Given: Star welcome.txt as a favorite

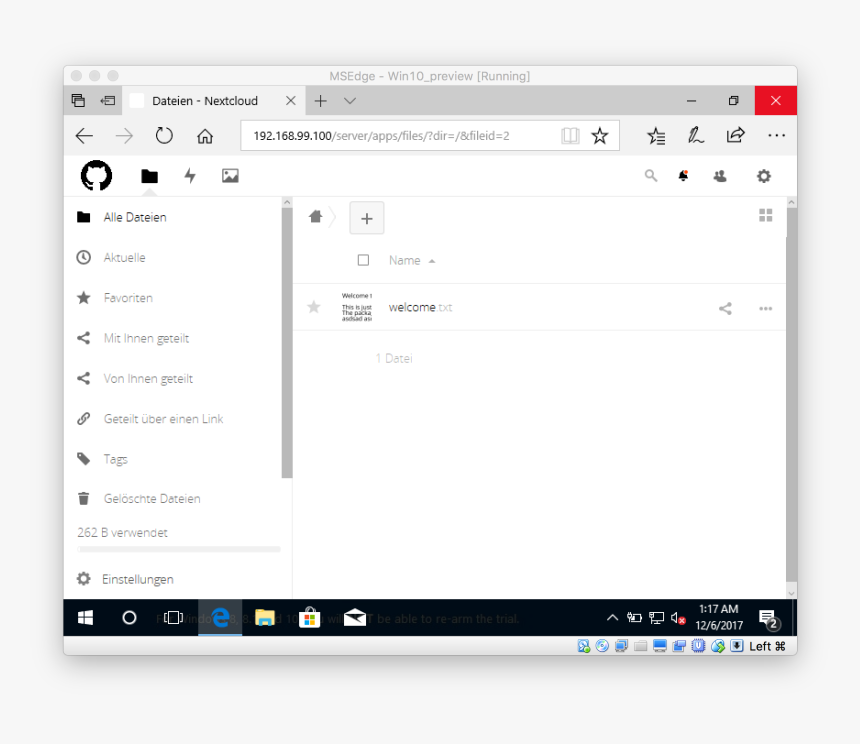Looking at the screenshot, I should click(313, 308).
